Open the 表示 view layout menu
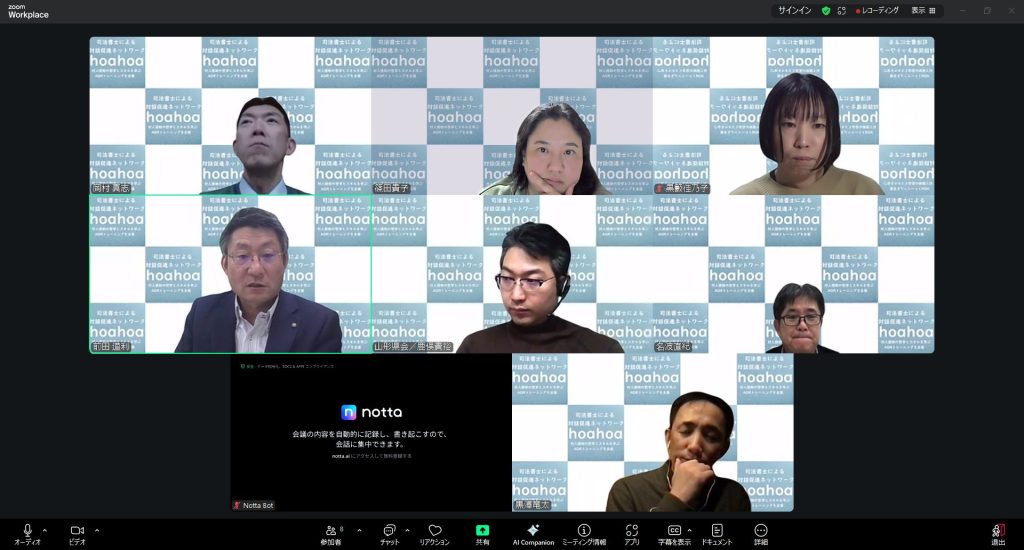Viewport: 1024px width, 550px height. pos(924,10)
